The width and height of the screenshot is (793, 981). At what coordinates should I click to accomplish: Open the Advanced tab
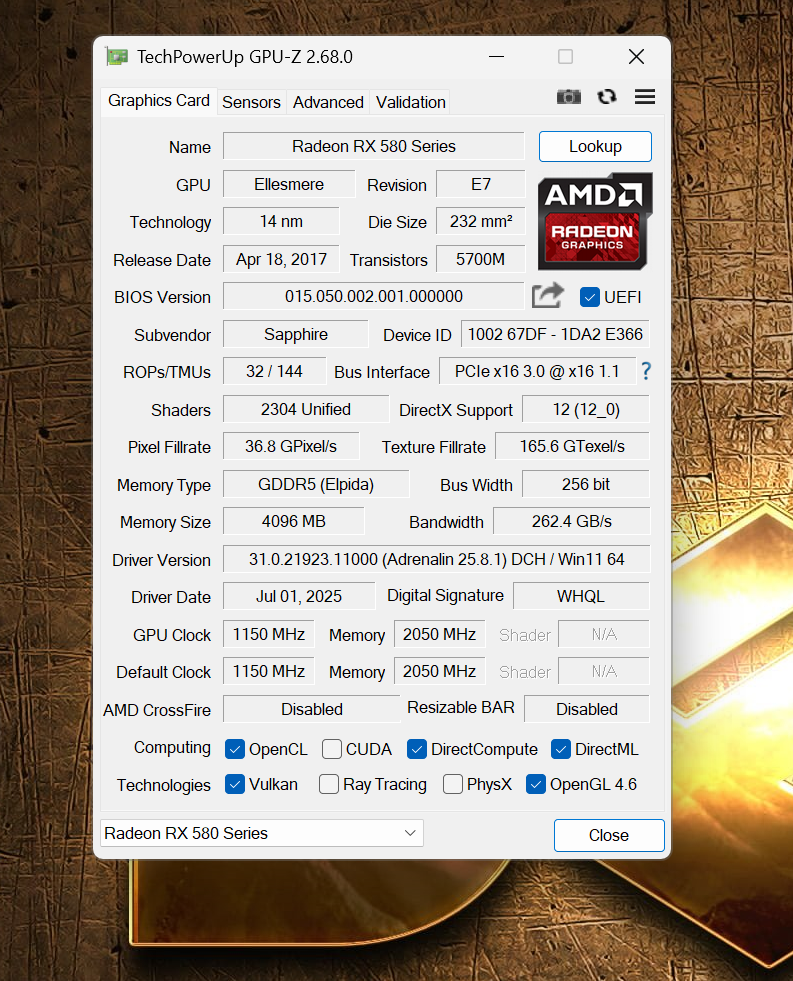click(x=328, y=102)
